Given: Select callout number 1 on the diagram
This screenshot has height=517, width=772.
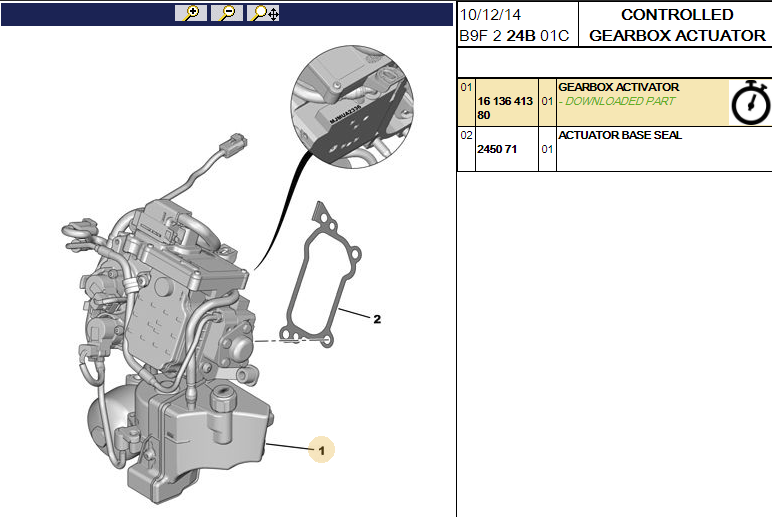Looking at the screenshot, I should [x=322, y=450].
